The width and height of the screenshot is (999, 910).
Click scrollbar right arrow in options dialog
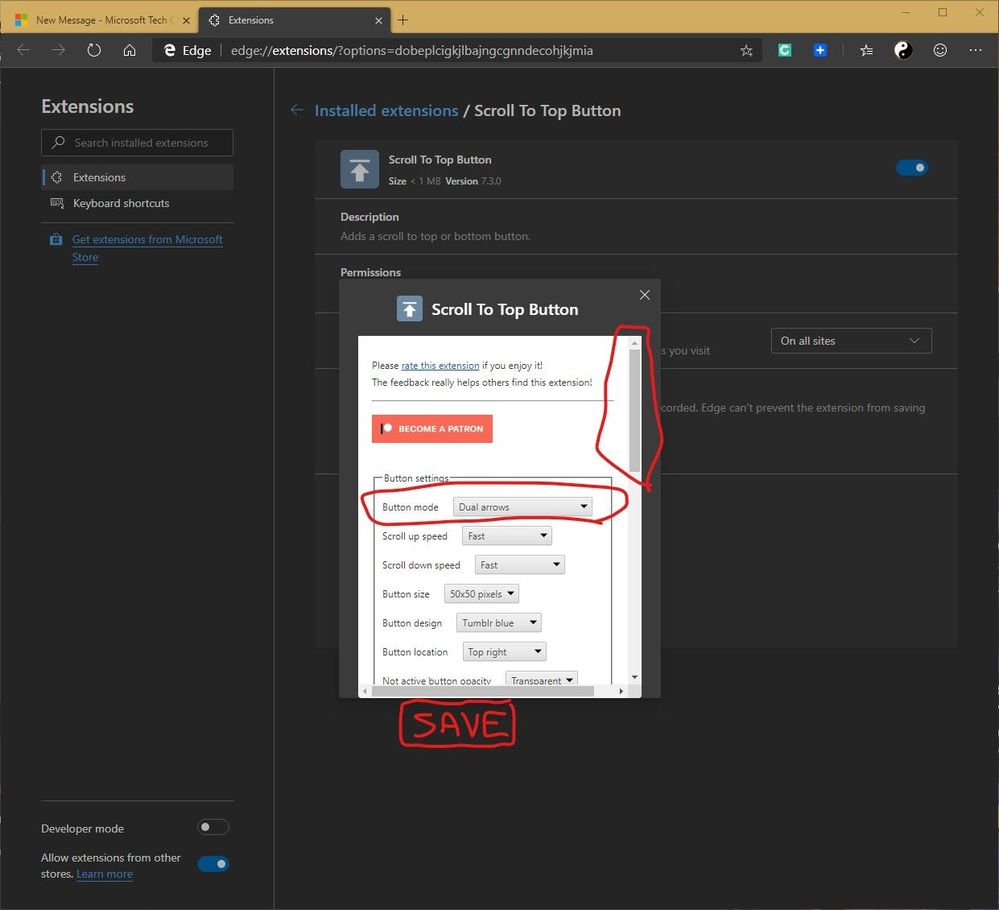click(621, 691)
